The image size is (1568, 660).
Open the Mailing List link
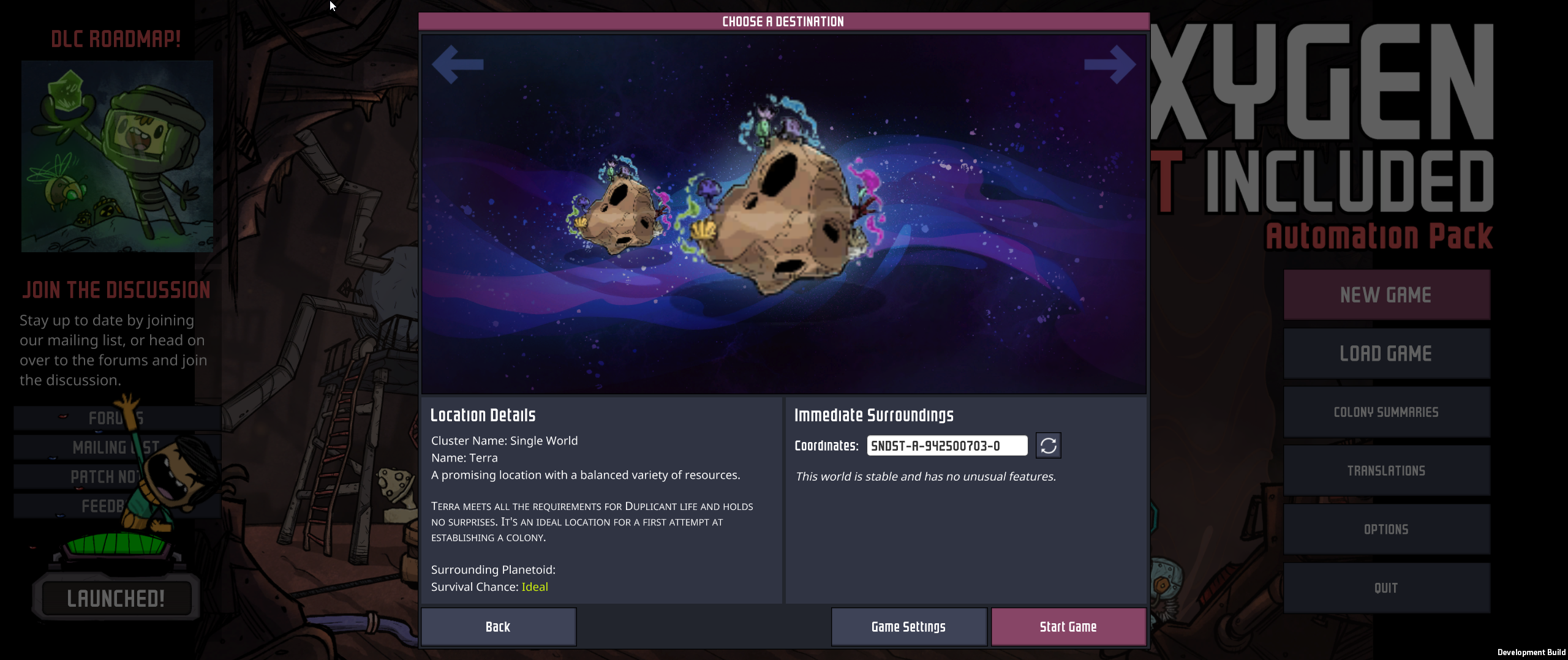116,448
